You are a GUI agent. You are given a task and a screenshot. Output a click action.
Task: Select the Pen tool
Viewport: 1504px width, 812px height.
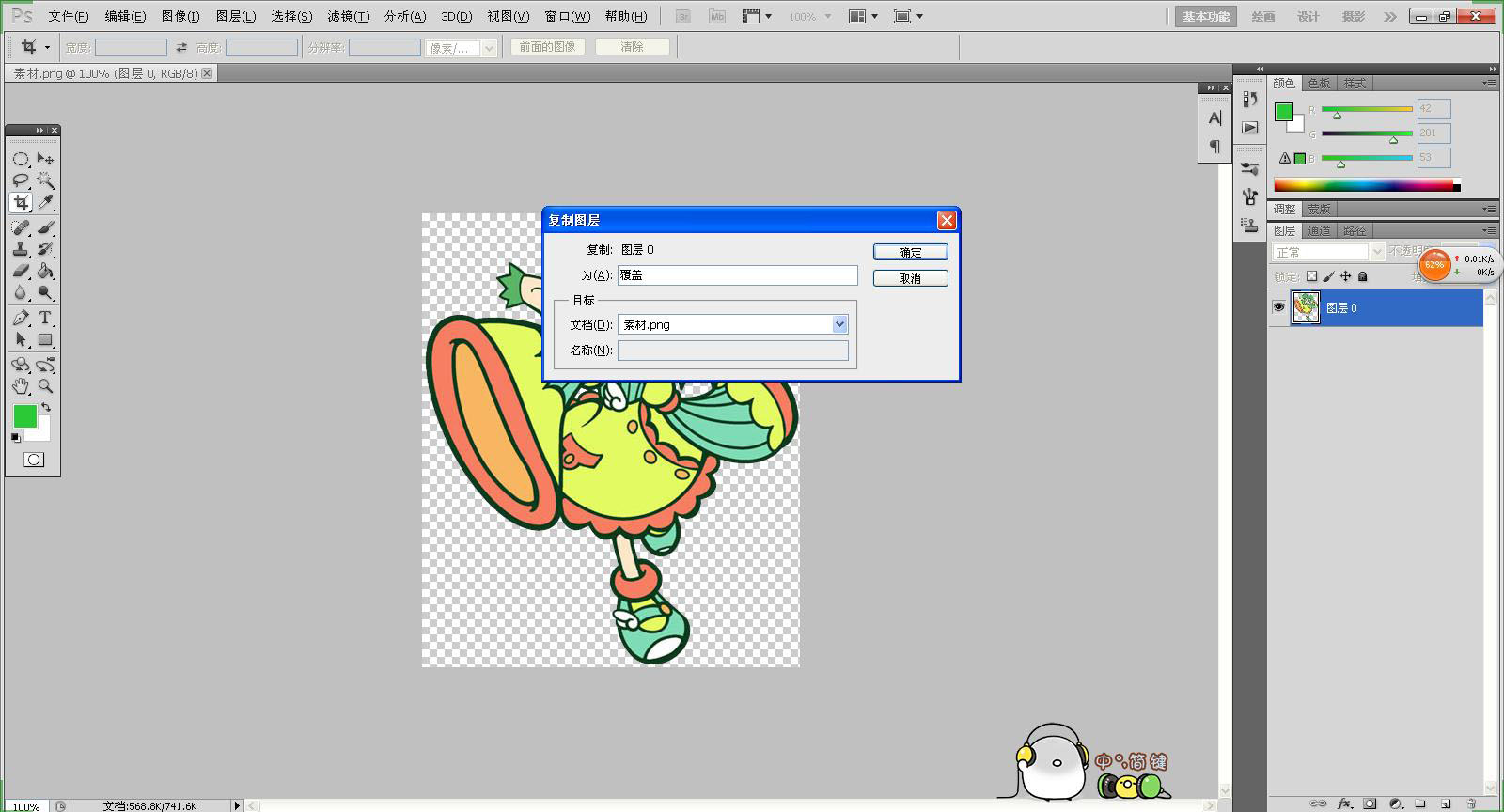tap(21, 318)
